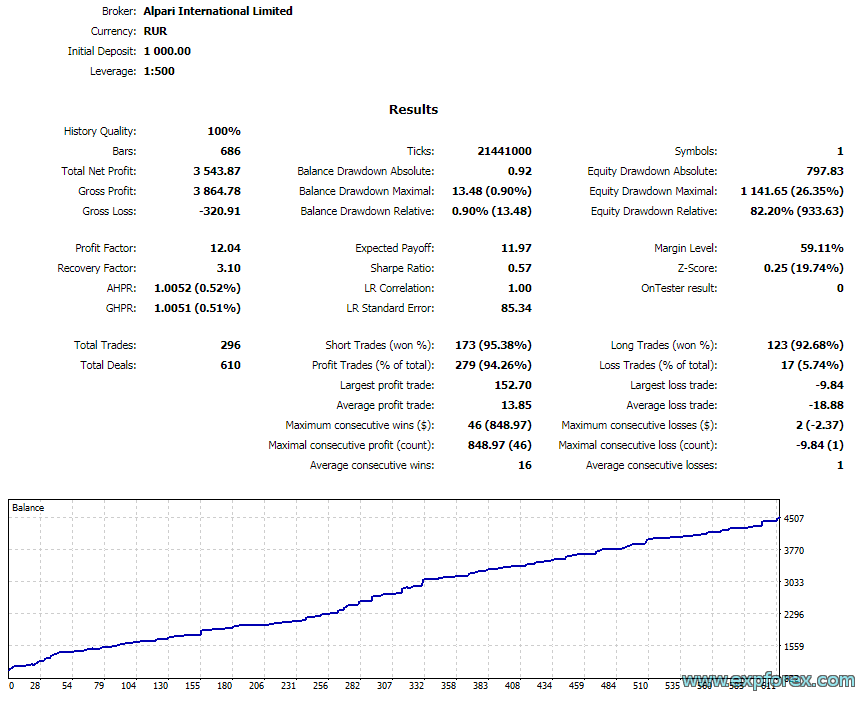The width and height of the screenshot is (868, 701).
Task: Select Margin Level value 59.11%
Action: [822, 248]
